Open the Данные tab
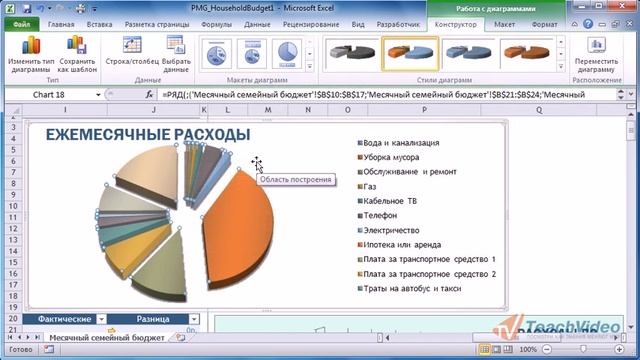This screenshot has height=360, width=640. [257, 24]
